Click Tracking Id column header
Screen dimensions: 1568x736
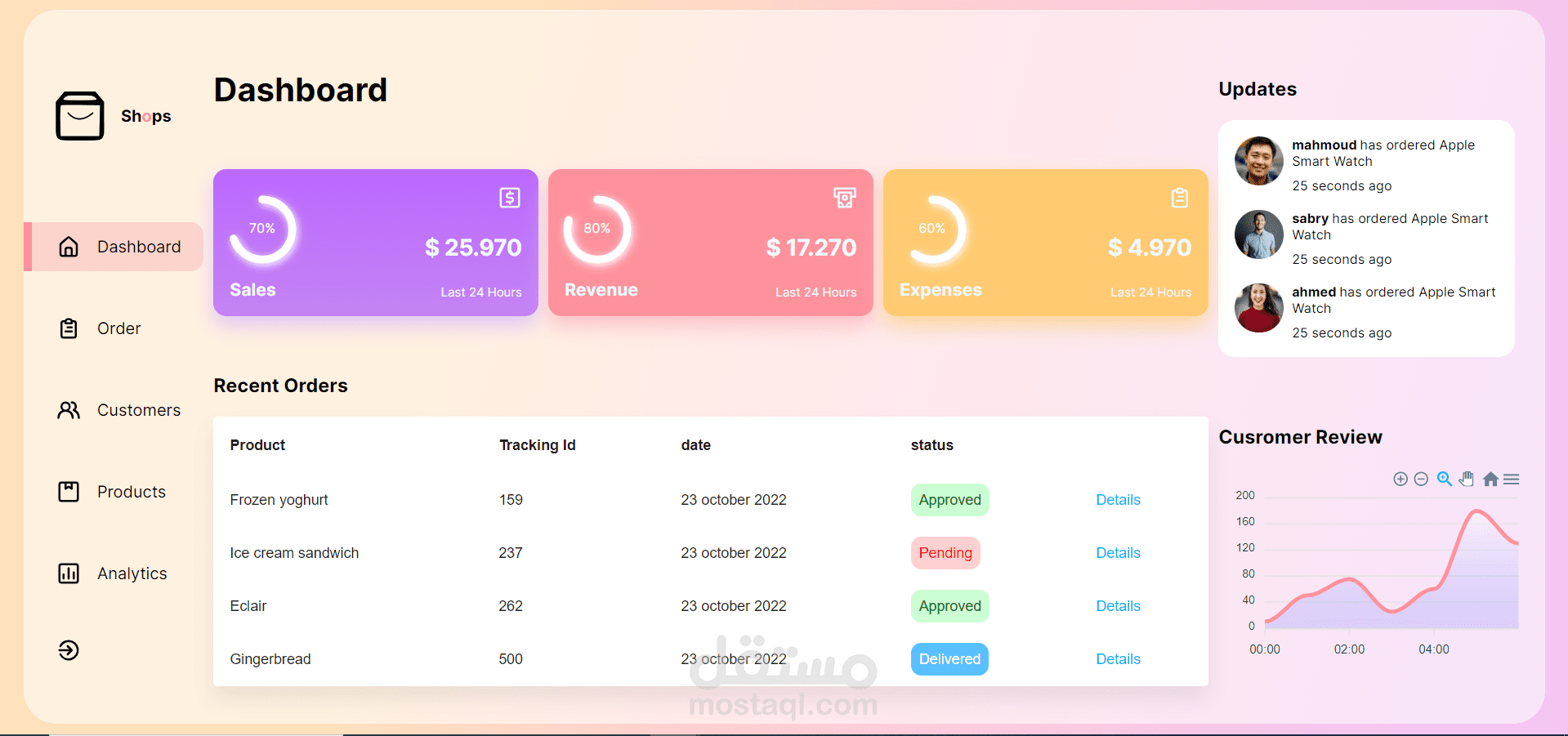[538, 445]
